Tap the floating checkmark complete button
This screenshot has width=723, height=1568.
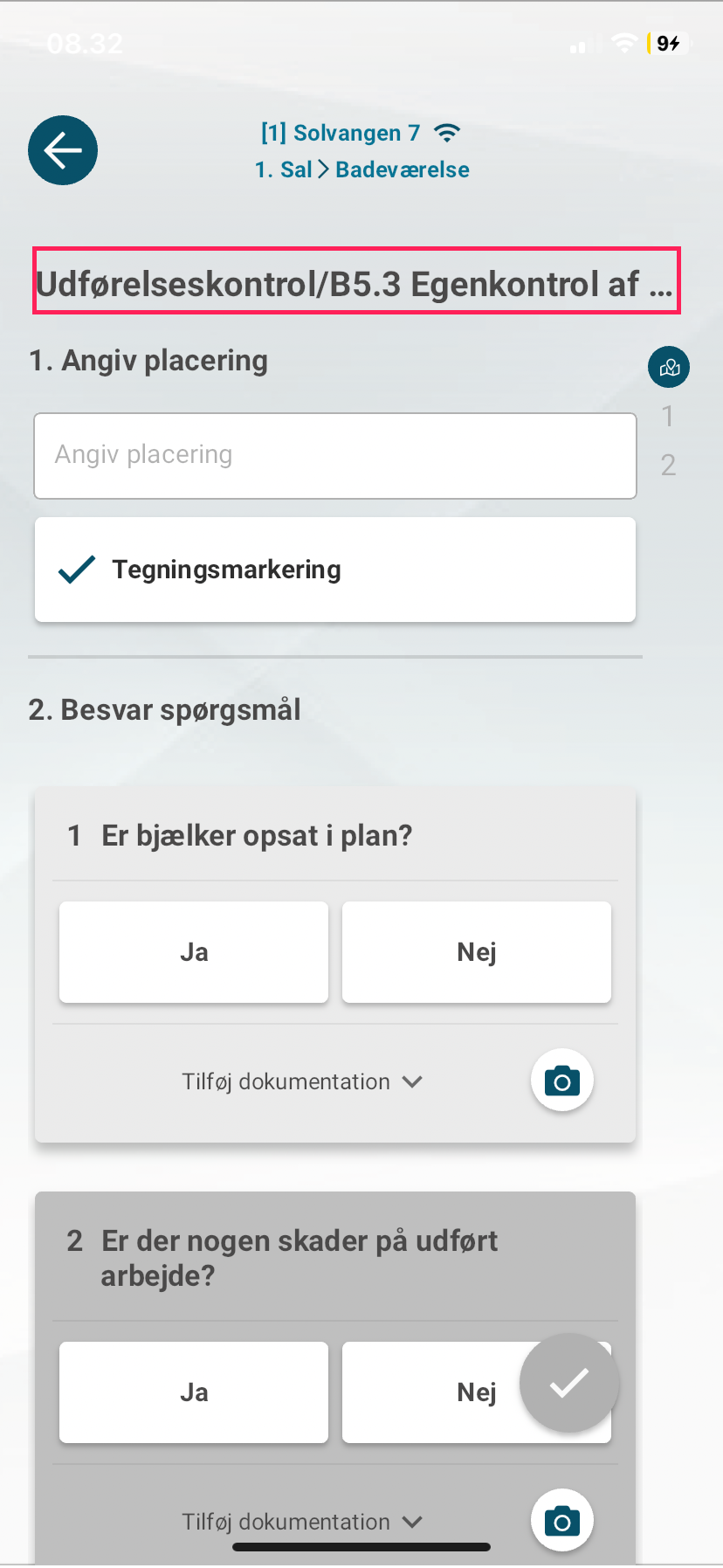pyautogui.click(x=569, y=1383)
